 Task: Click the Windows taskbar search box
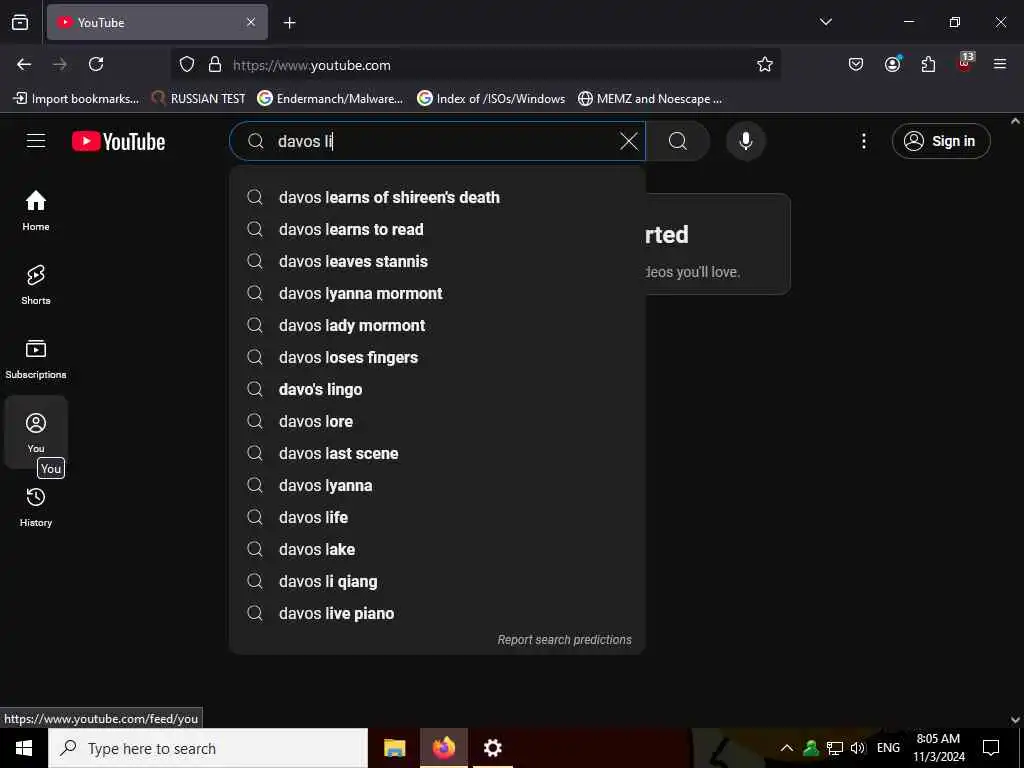coord(208,748)
